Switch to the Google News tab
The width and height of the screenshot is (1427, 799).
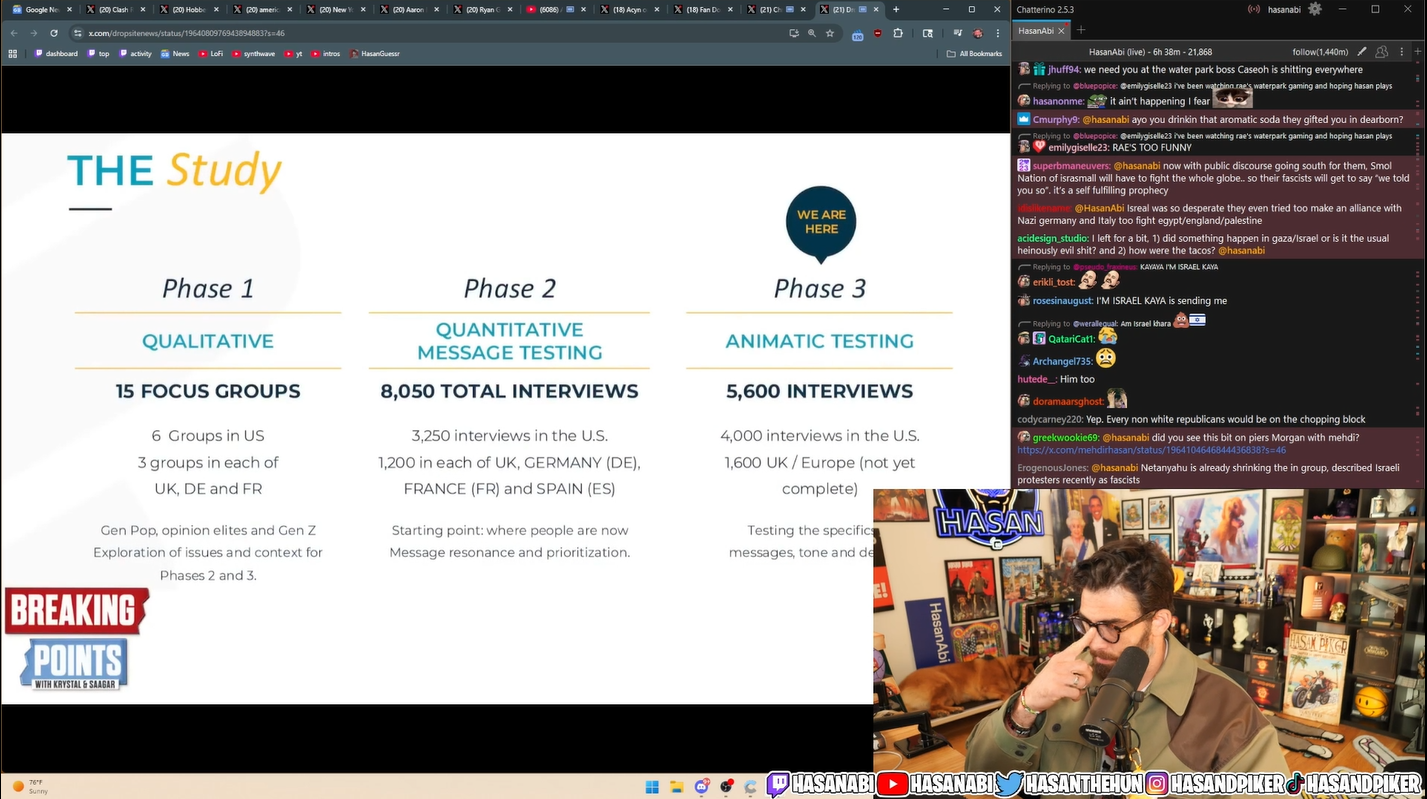tap(38, 9)
